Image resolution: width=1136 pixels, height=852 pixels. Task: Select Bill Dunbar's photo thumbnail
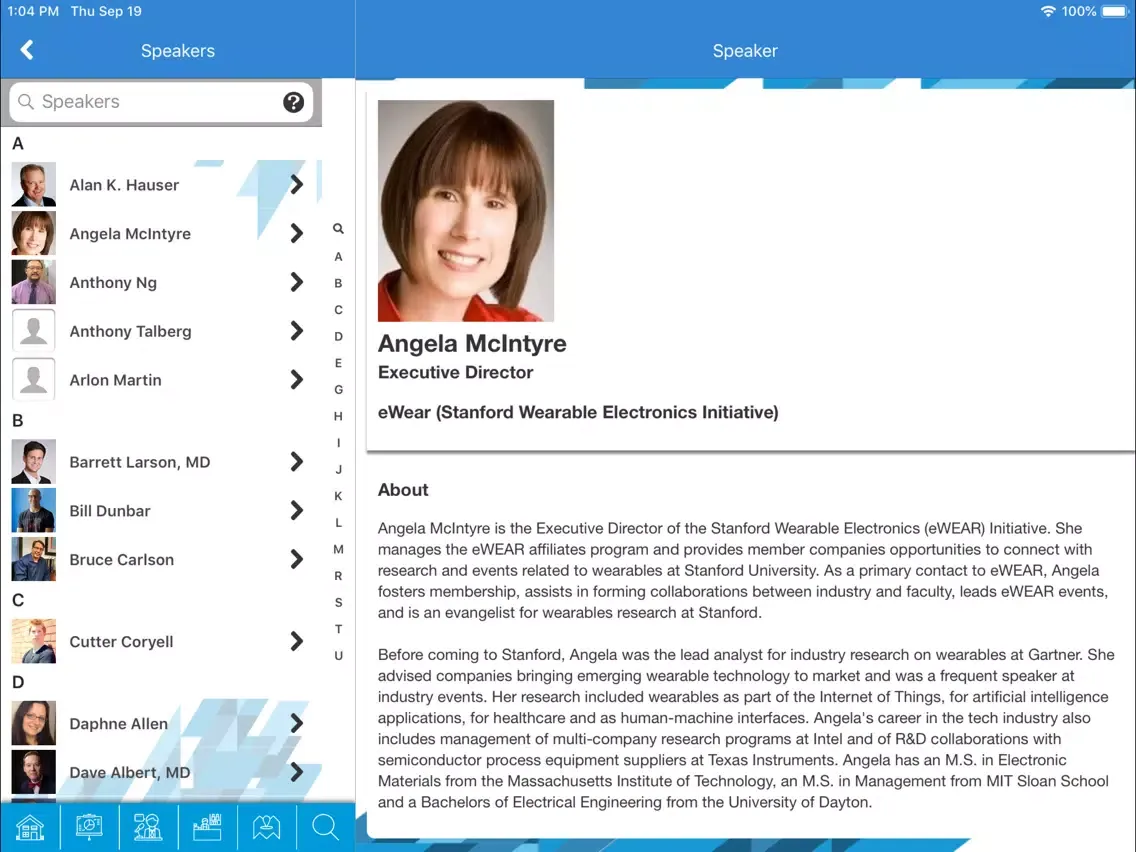pyautogui.click(x=33, y=510)
